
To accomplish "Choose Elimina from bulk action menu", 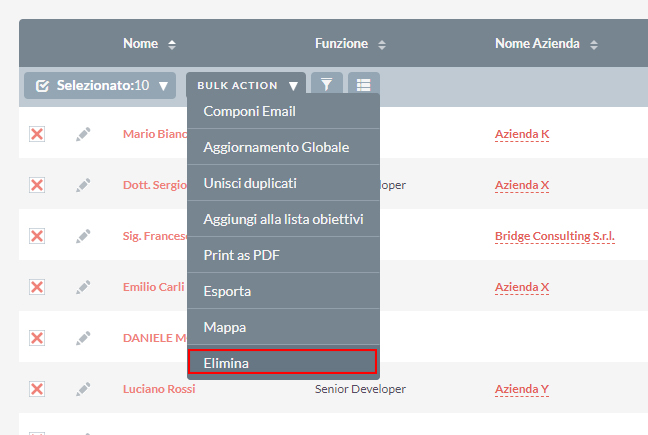I will [x=282, y=363].
